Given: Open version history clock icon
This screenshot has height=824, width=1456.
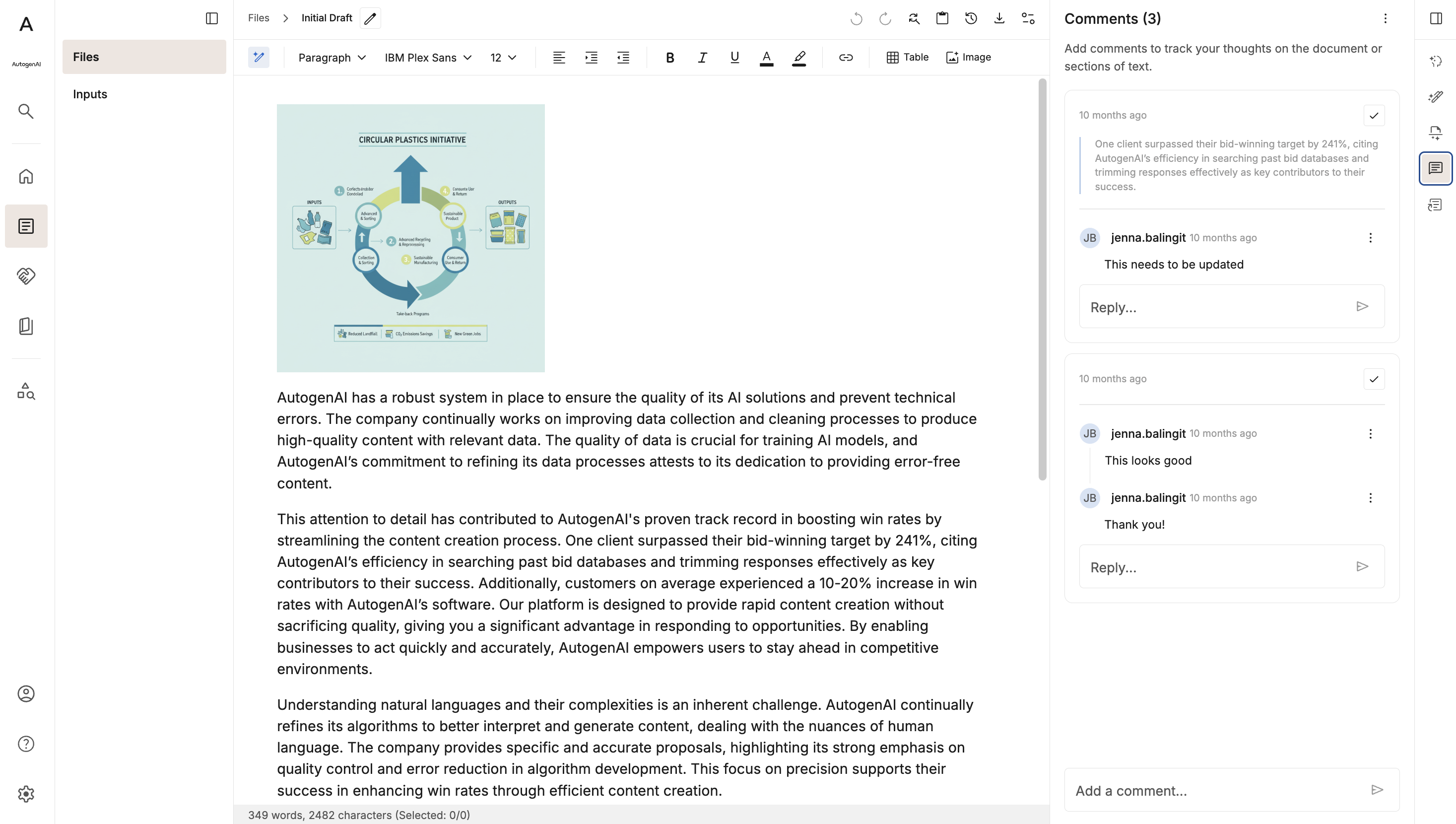Looking at the screenshot, I should [x=971, y=19].
